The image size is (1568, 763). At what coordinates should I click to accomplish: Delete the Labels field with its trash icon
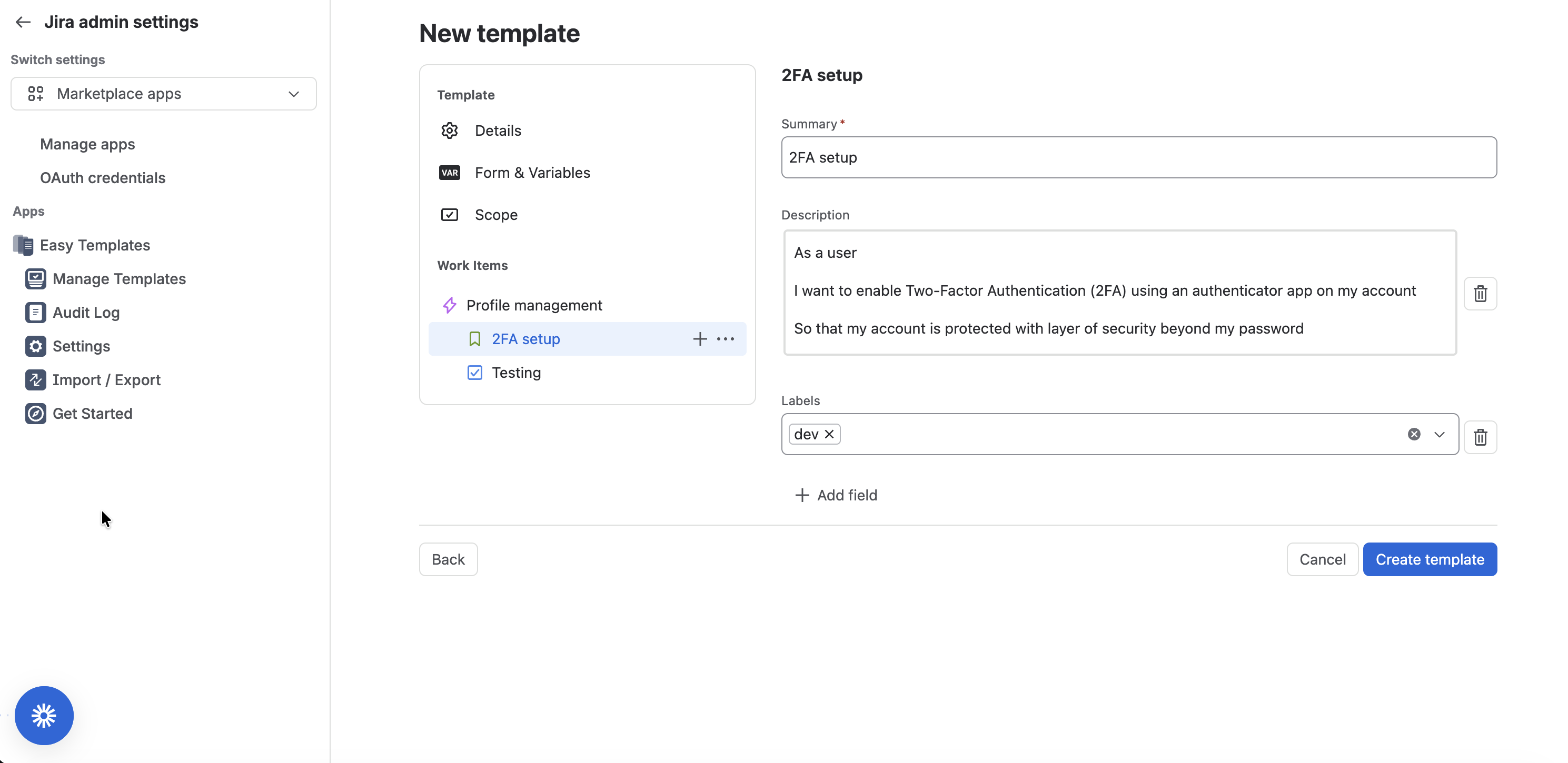1481,437
